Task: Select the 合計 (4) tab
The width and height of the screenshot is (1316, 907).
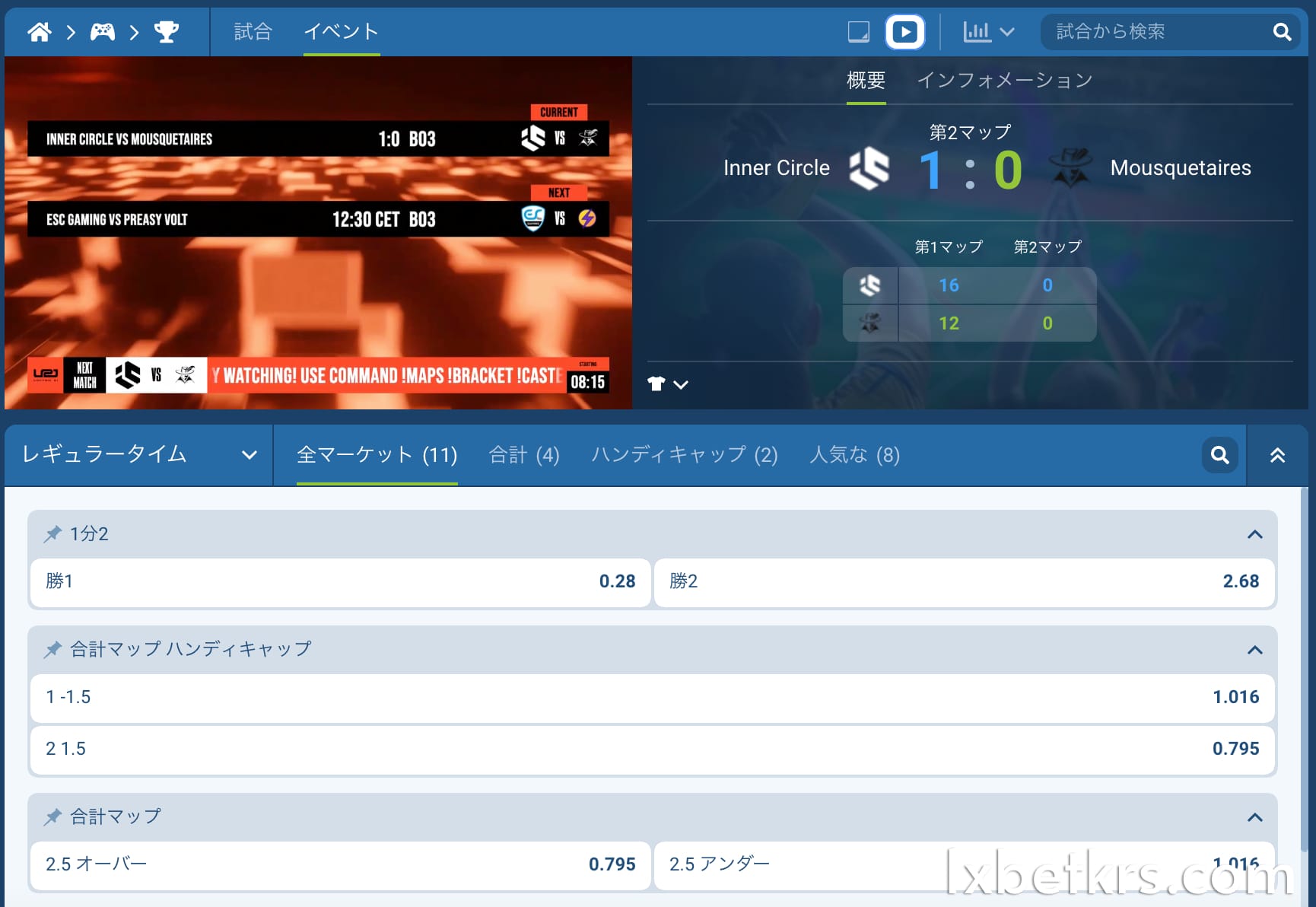Action: (524, 455)
